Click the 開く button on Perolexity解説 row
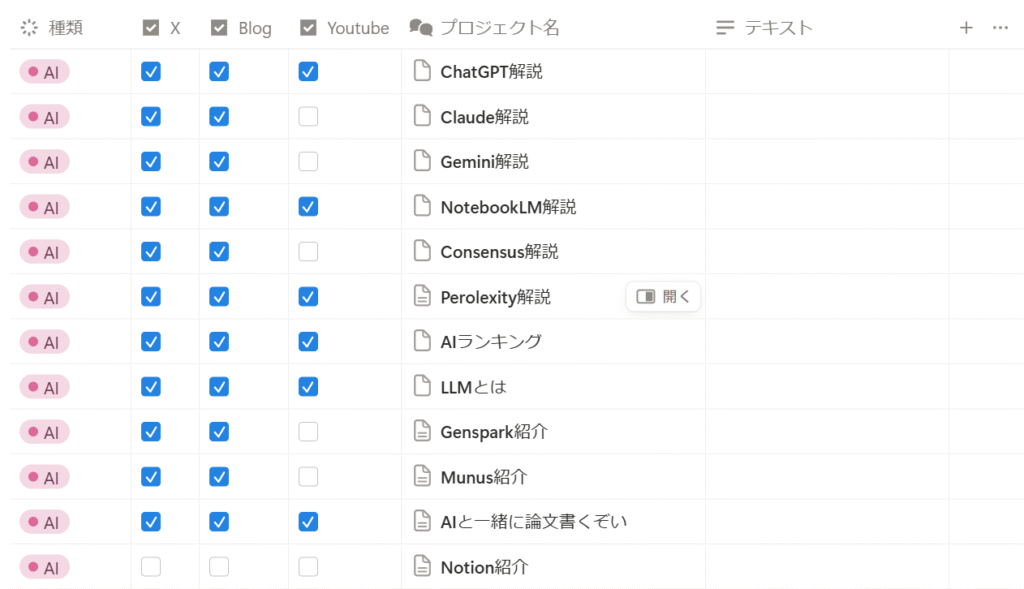Viewport: 1024px width, 589px height. coord(663,296)
